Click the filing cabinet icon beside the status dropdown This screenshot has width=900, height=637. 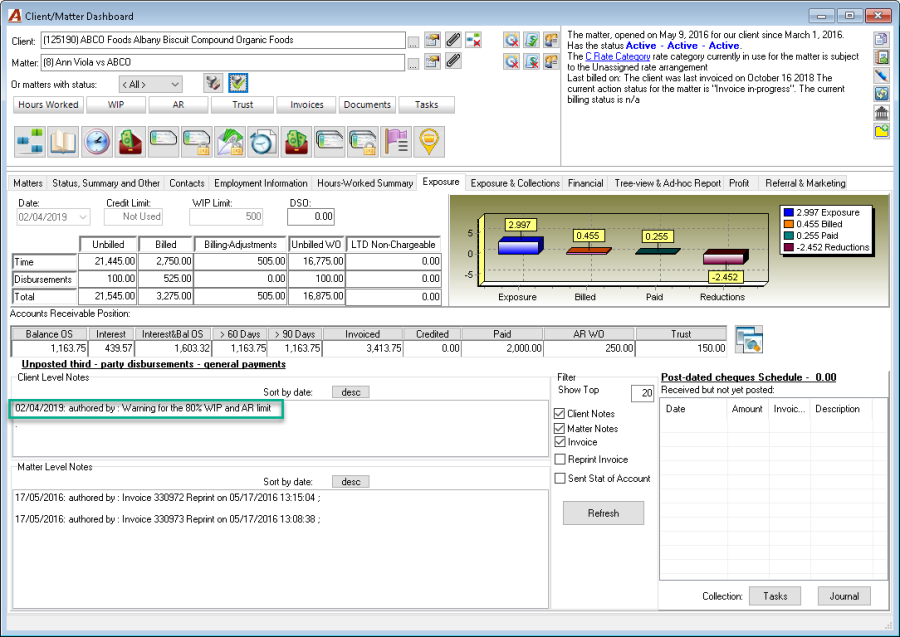213,83
